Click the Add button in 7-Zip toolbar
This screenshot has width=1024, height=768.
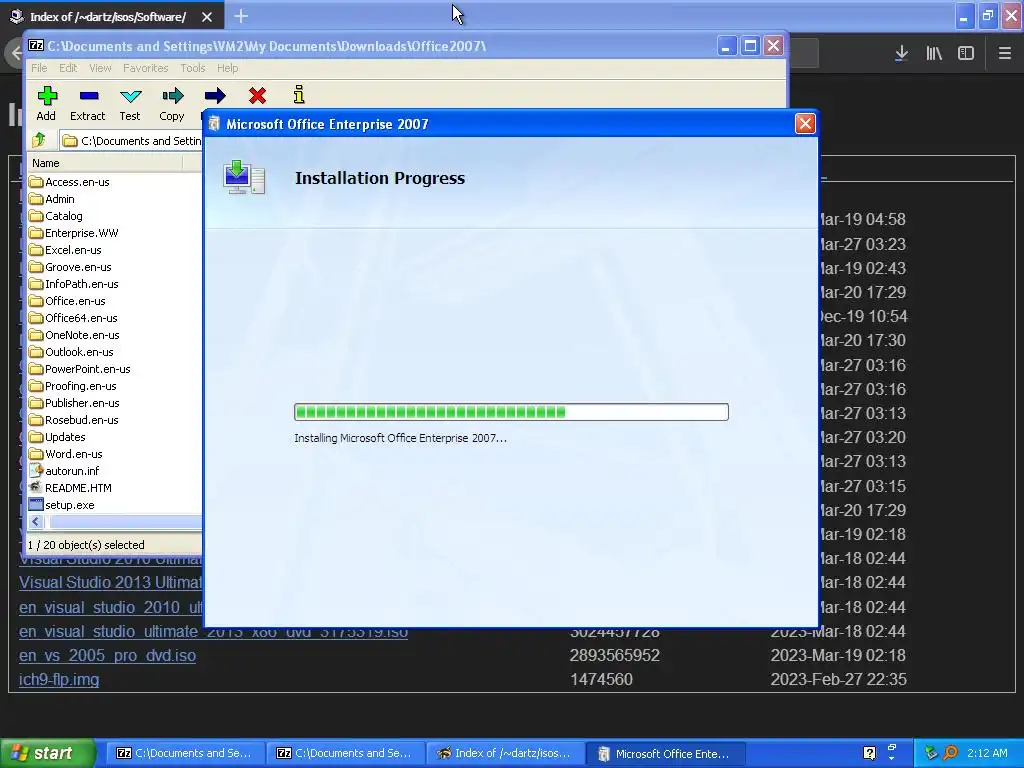coord(46,103)
